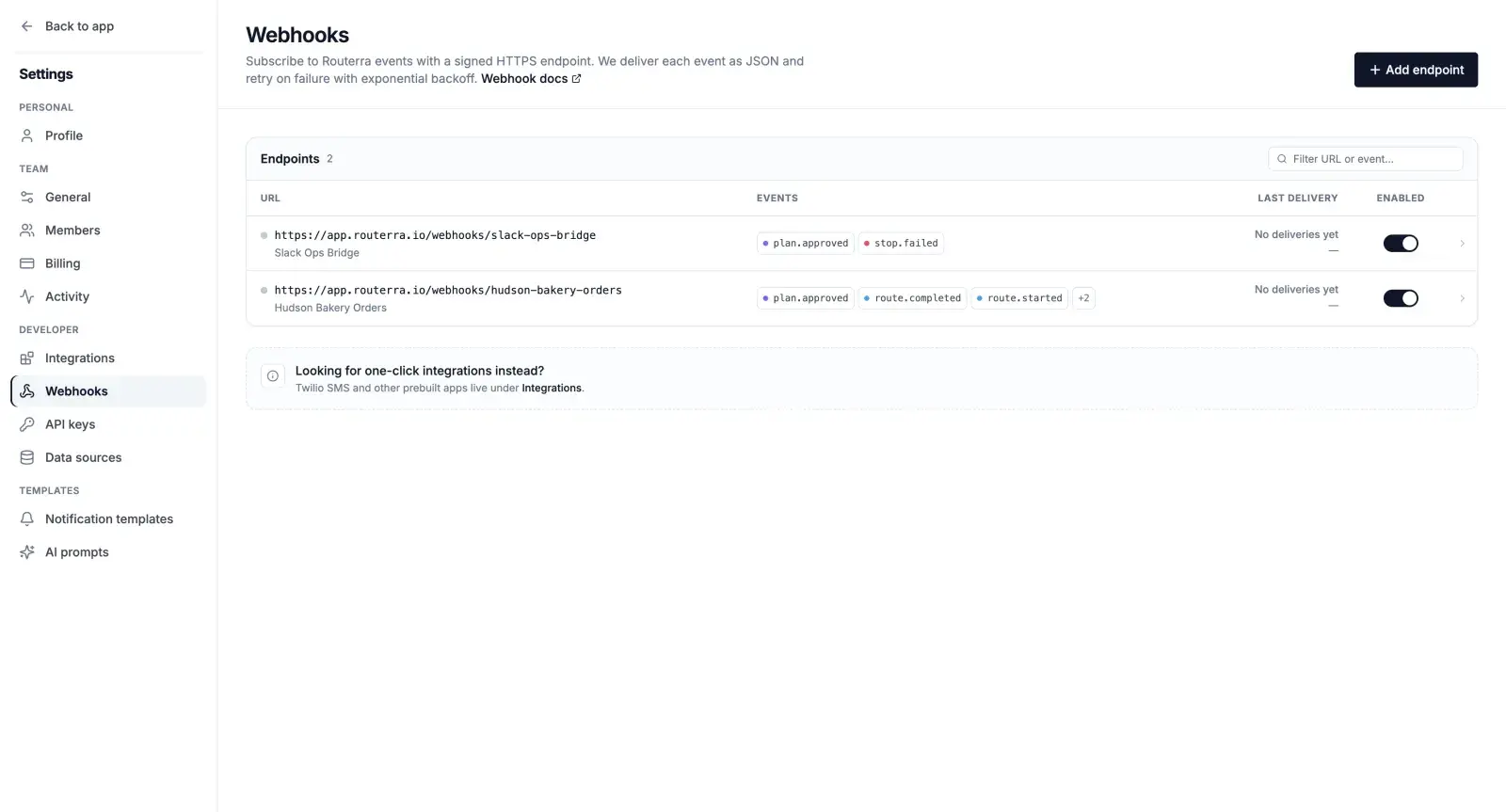1506x812 pixels.
Task: Disable the Slack Ops Bridge endpoint toggle
Action: [1401, 244]
